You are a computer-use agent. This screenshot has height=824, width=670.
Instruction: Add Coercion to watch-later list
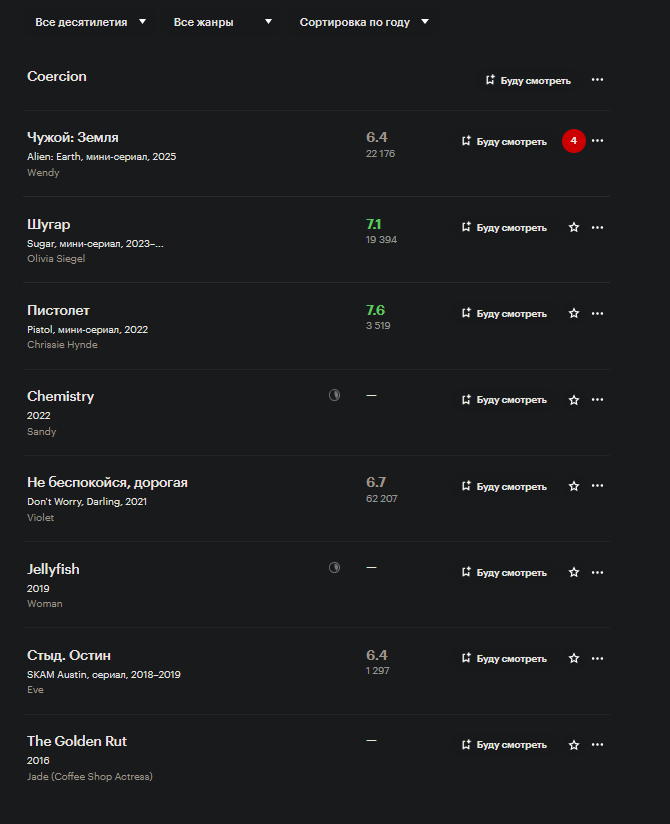tap(528, 80)
